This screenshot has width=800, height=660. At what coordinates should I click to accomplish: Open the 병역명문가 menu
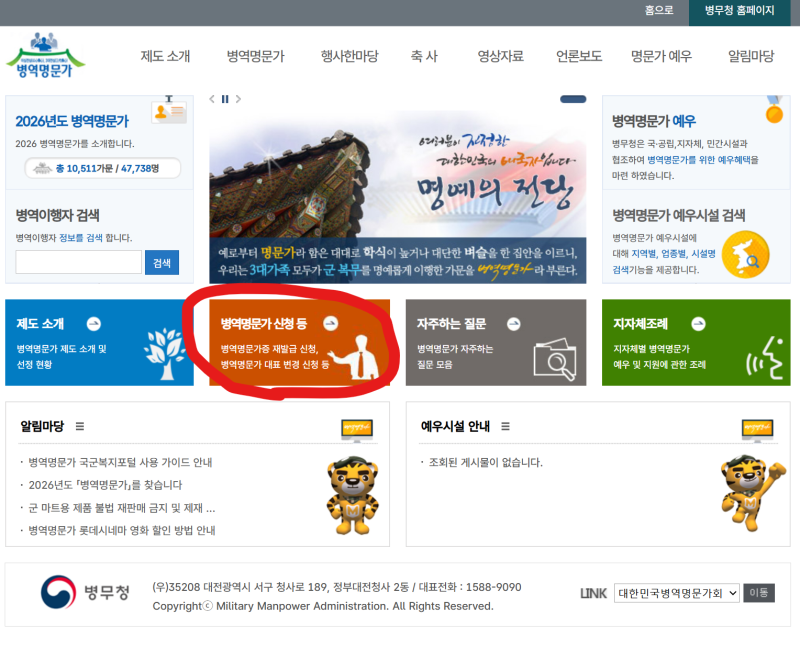(256, 56)
